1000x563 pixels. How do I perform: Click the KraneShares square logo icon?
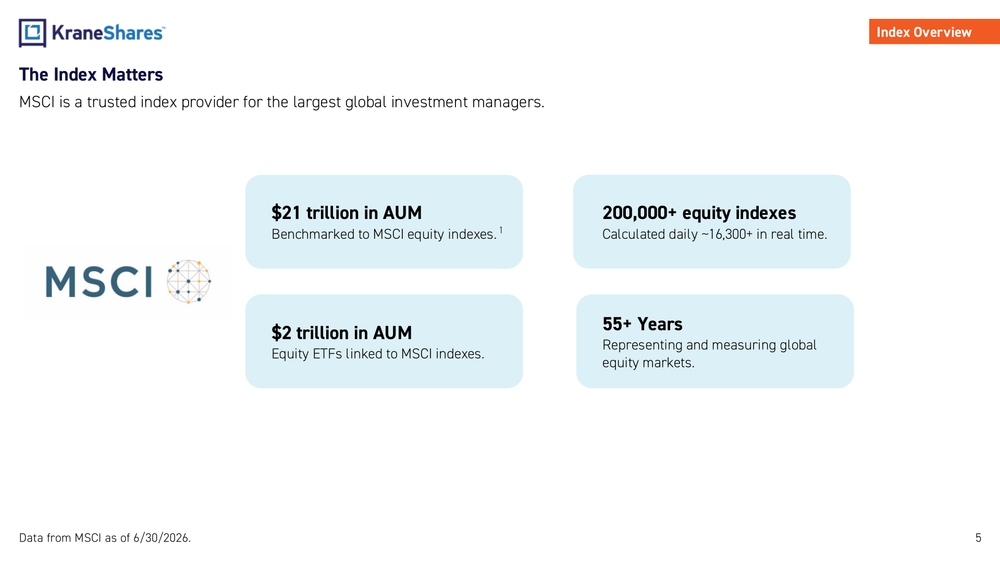point(33,33)
